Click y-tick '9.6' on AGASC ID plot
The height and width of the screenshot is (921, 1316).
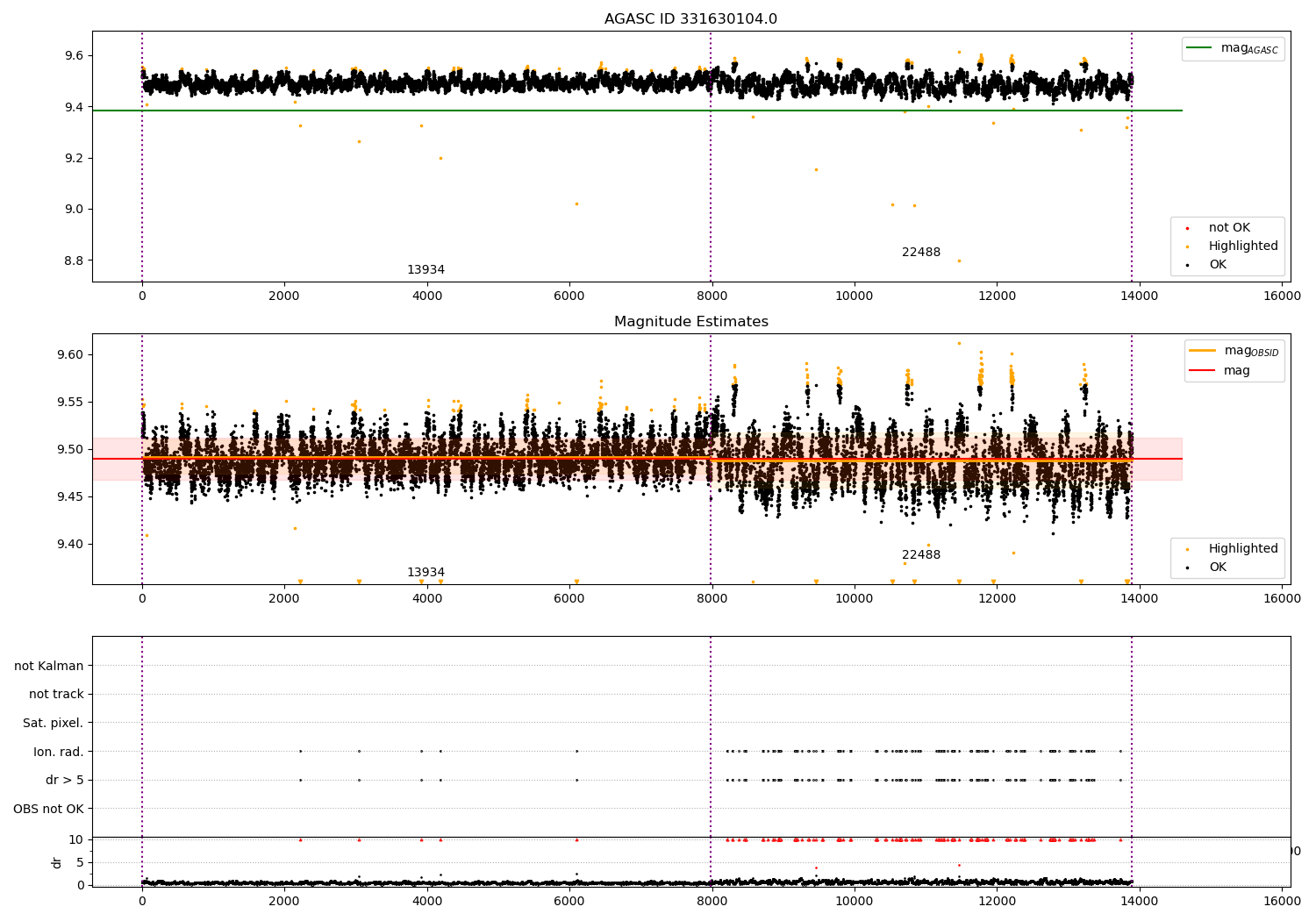[x=75, y=56]
